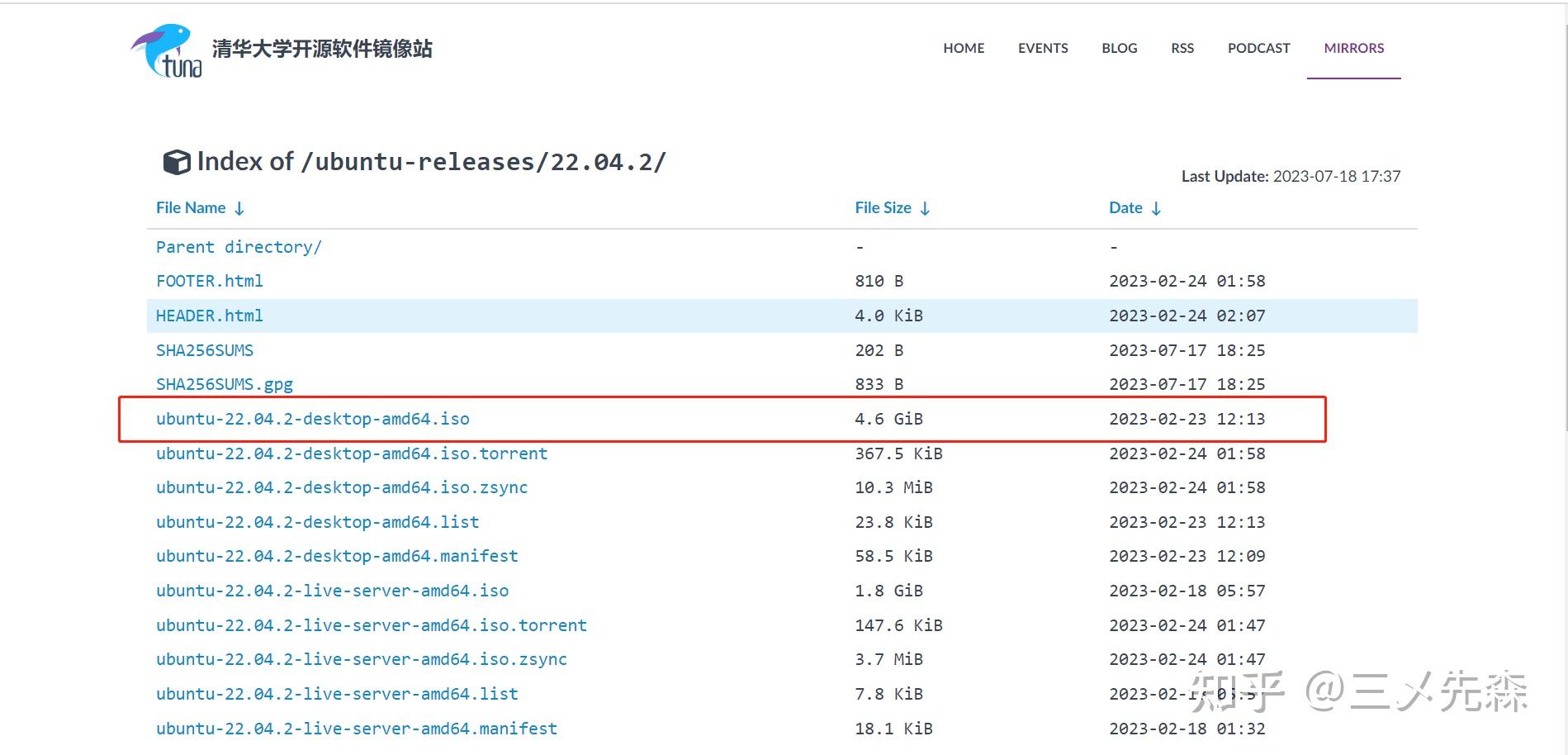Click the site title 清华大学开源软件镜像站
This screenshot has height=755, width=1568.
[x=322, y=49]
